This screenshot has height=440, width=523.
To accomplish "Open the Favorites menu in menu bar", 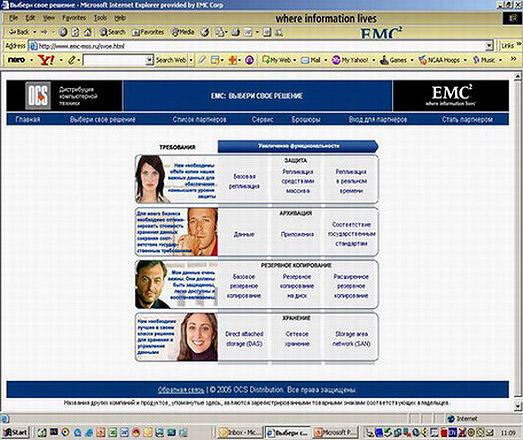I will coord(74,18).
